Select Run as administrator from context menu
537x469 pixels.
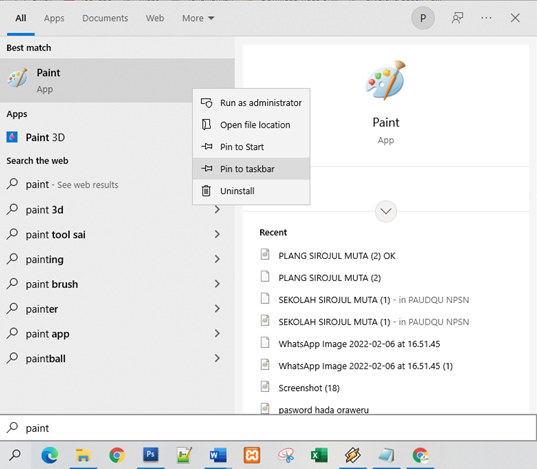pyautogui.click(x=251, y=103)
